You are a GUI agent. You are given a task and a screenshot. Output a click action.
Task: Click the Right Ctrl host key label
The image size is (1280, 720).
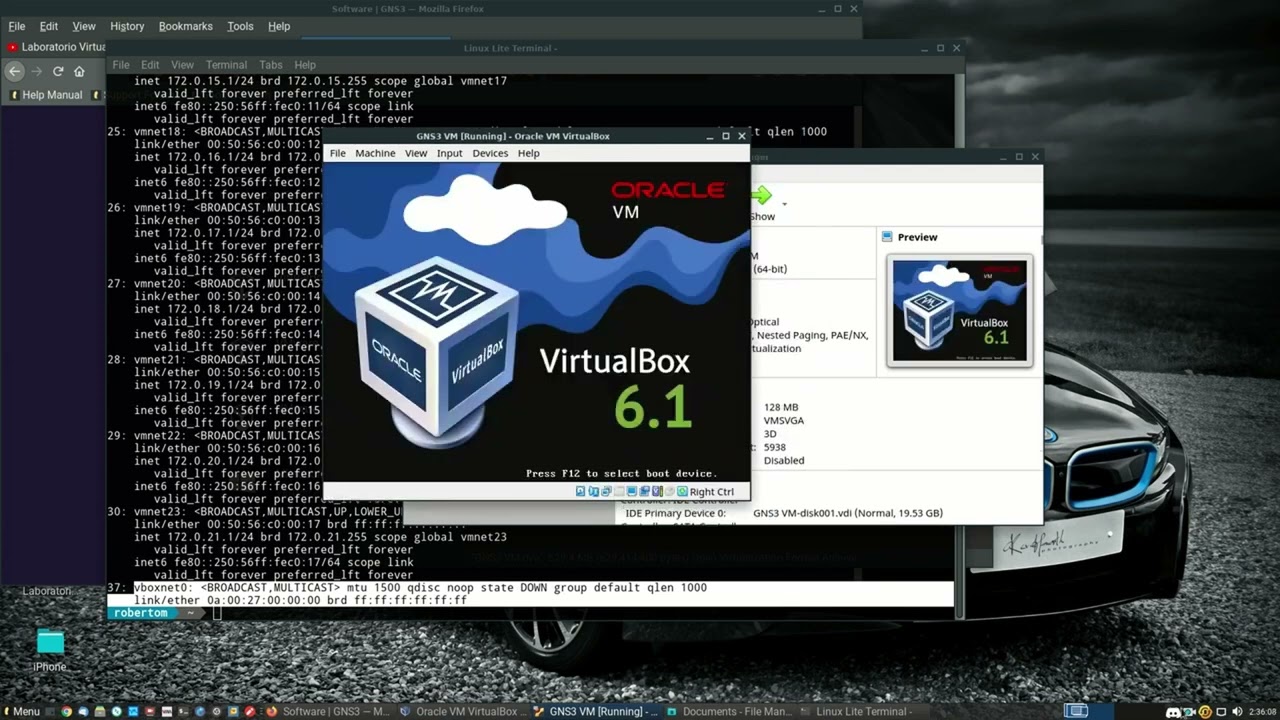tap(712, 492)
